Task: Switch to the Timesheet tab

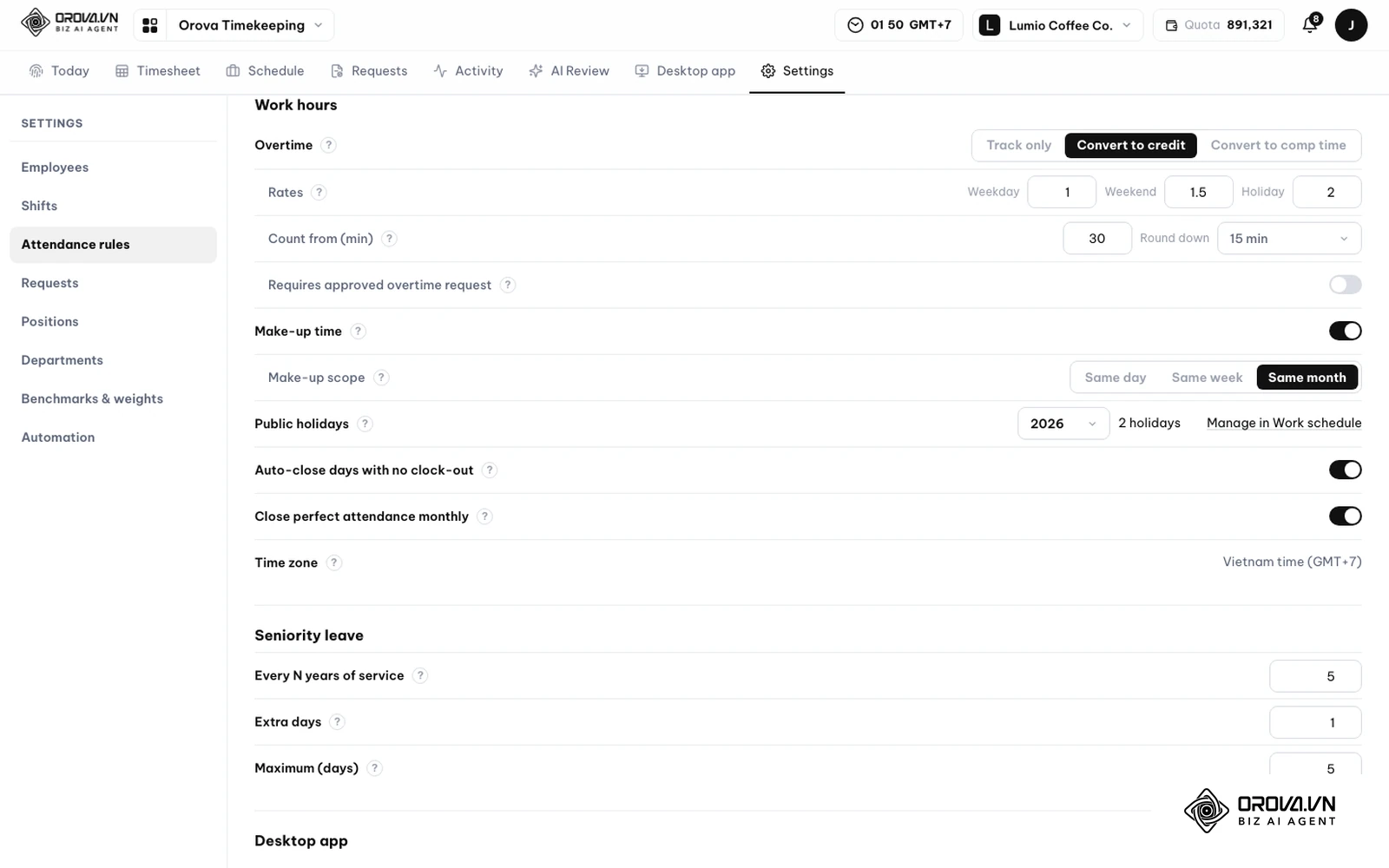Action: pos(158,71)
